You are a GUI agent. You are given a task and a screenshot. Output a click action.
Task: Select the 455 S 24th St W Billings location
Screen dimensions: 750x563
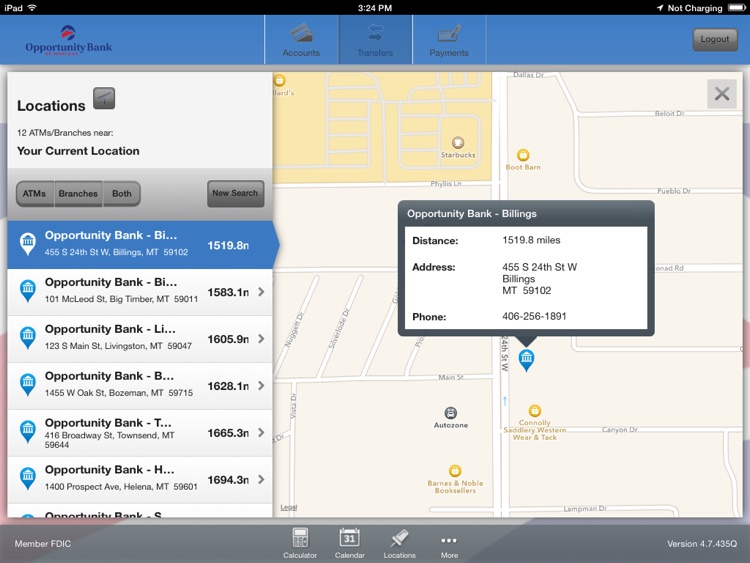[x=140, y=244]
